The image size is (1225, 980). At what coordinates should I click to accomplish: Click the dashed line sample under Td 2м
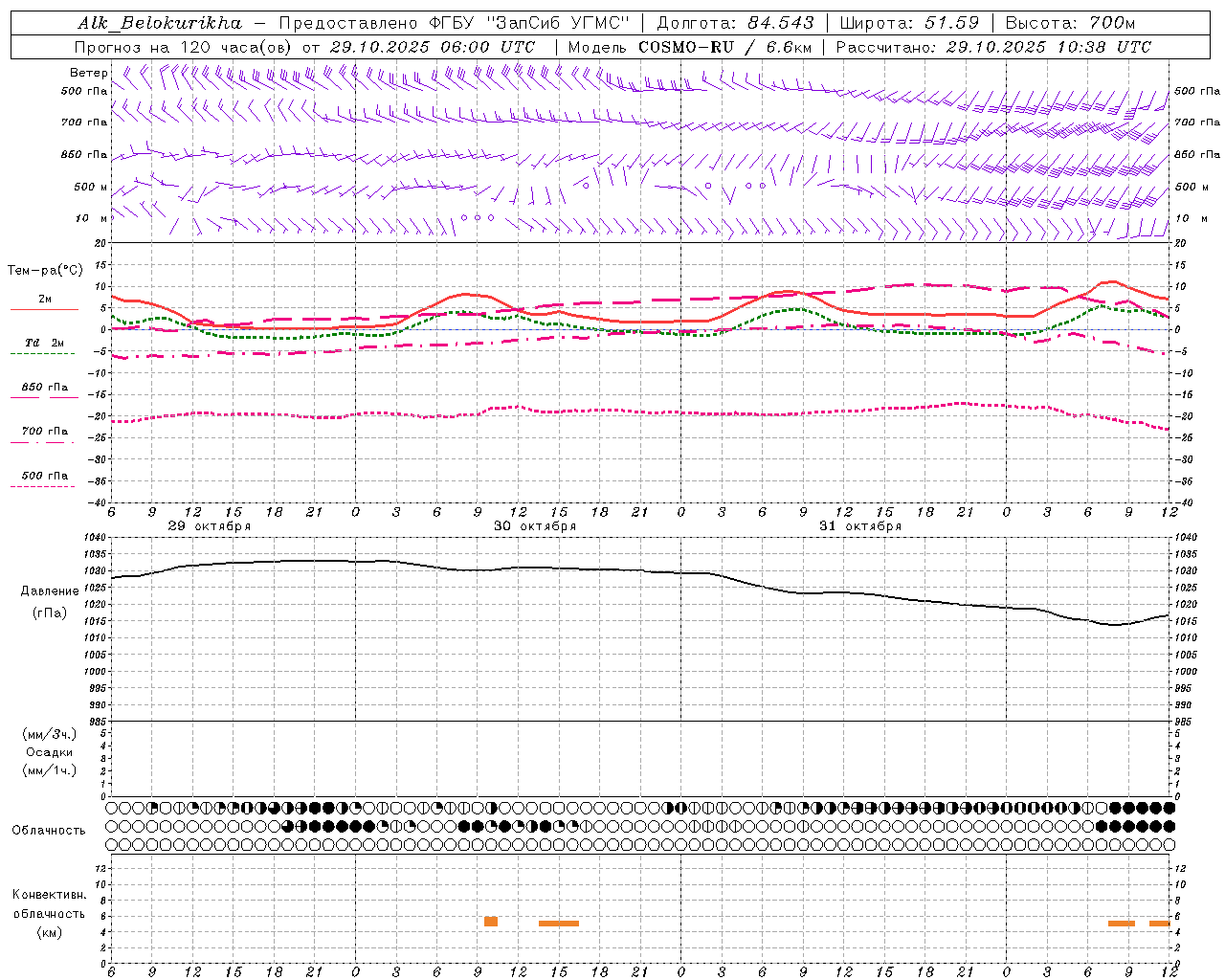point(42,353)
